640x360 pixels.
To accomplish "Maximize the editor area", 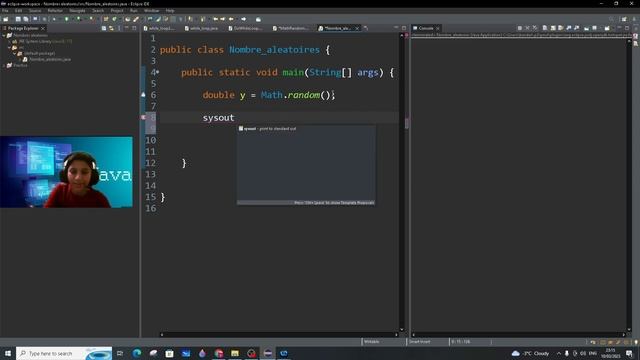I will click(x=404, y=28).
